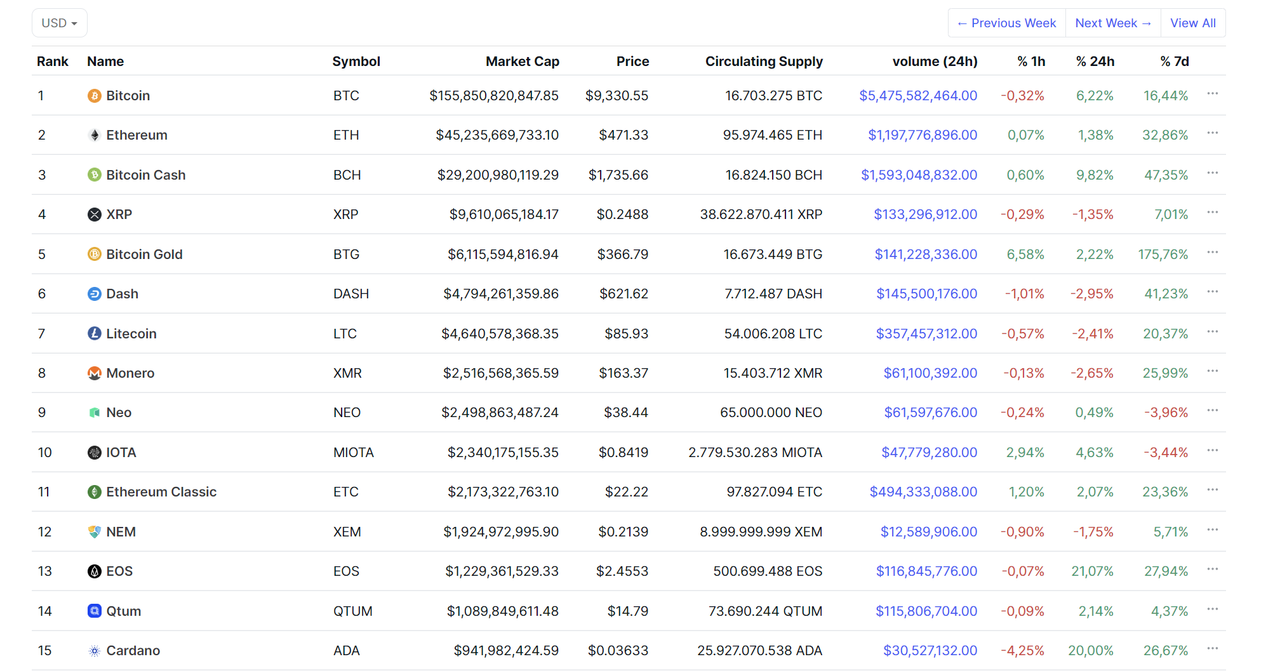1280x671 pixels.
Task: Open Qtum's volume link $115,806,704.00
Action: [x=926, y=611]
